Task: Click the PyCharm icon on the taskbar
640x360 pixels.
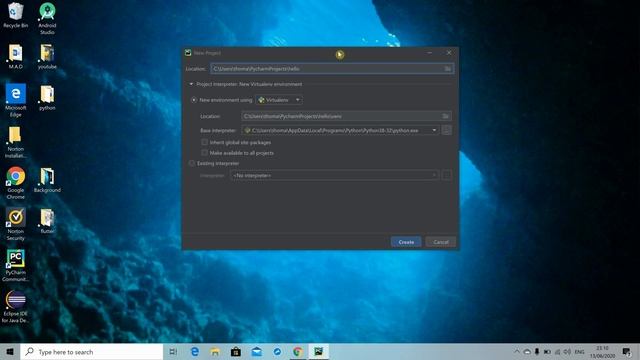Action: pyautogui.click(x=318, y=351)
